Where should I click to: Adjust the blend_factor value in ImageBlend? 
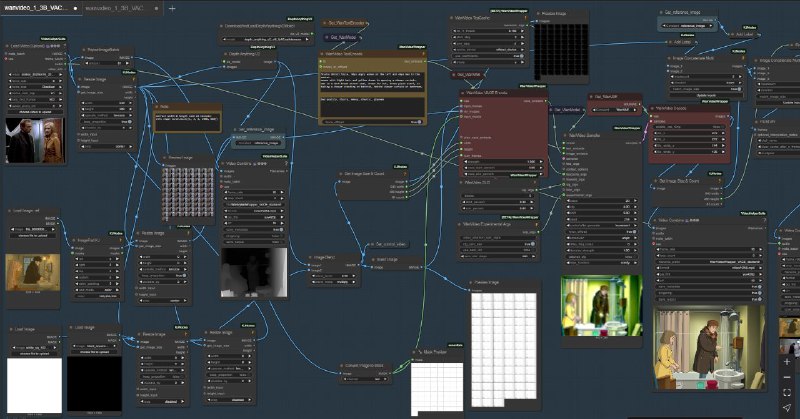[335, 276]
